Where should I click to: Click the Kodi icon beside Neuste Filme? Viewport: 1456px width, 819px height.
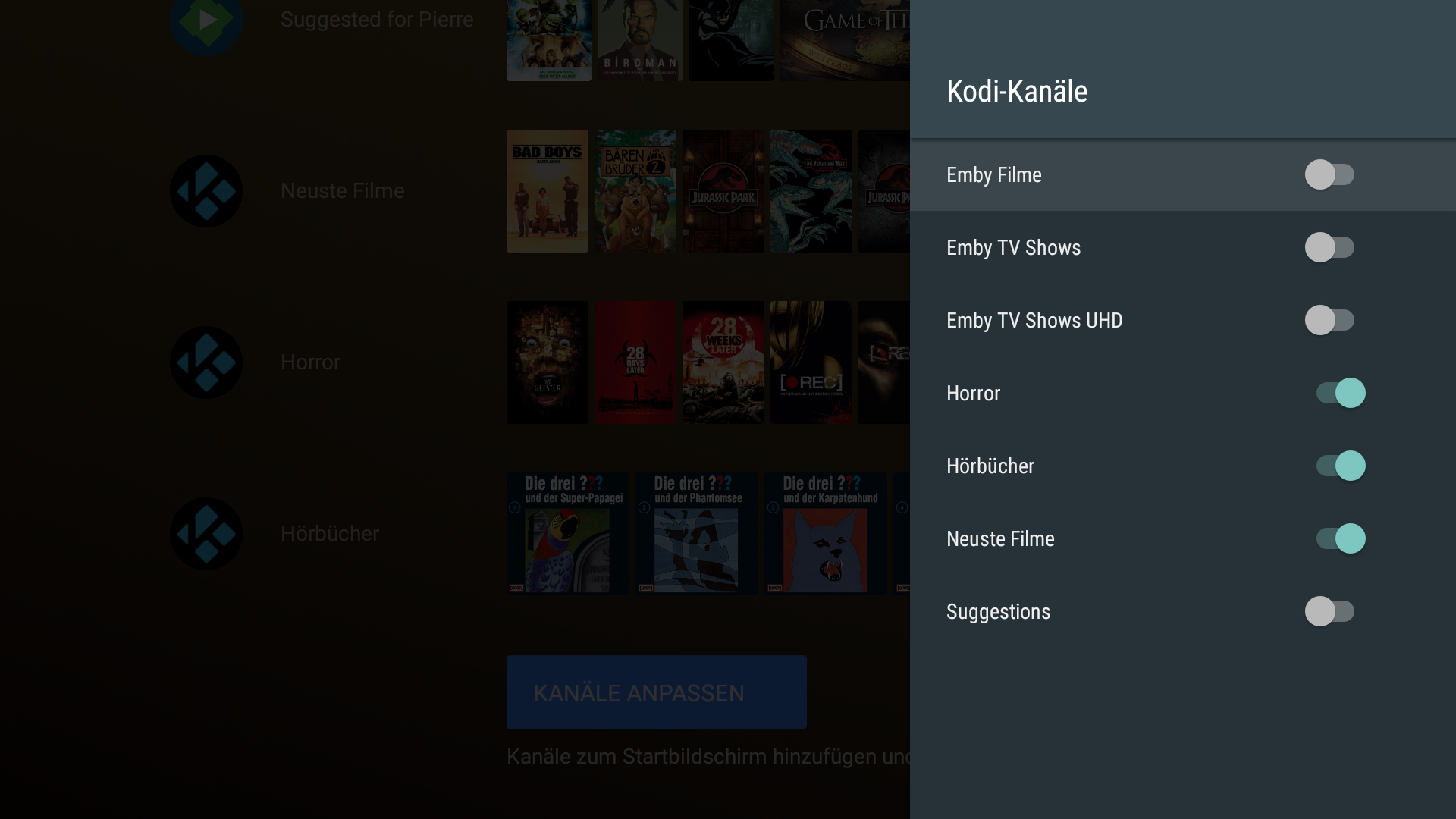pyautogui.click(x=206, y=191)
